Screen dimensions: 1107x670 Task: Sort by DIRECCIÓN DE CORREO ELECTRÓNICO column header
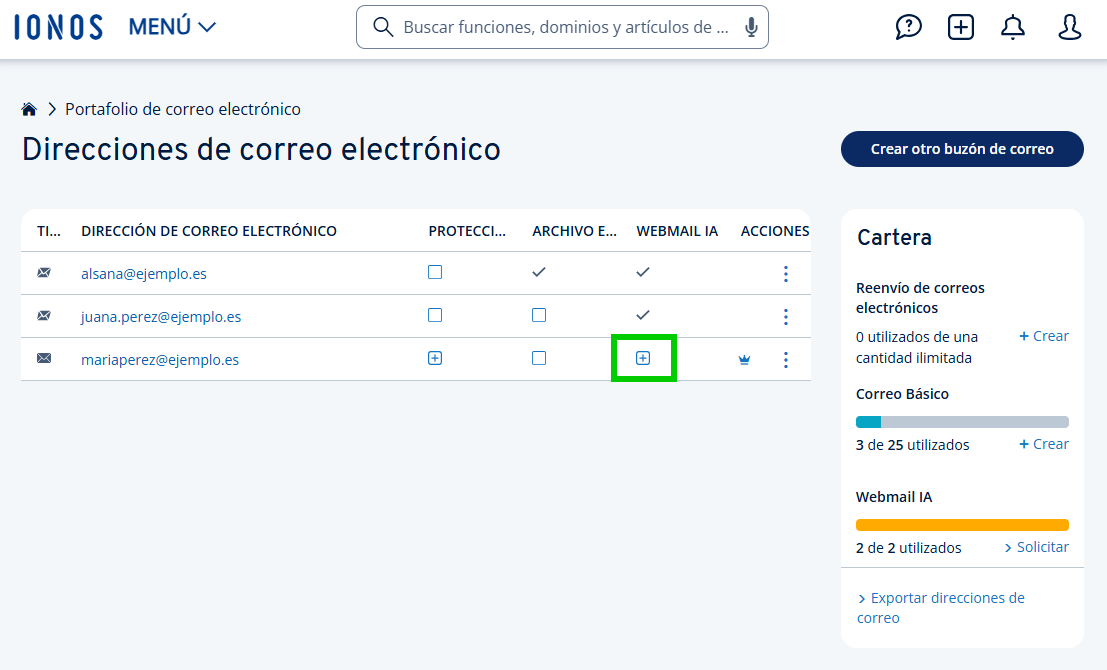[x=209, y=231]
